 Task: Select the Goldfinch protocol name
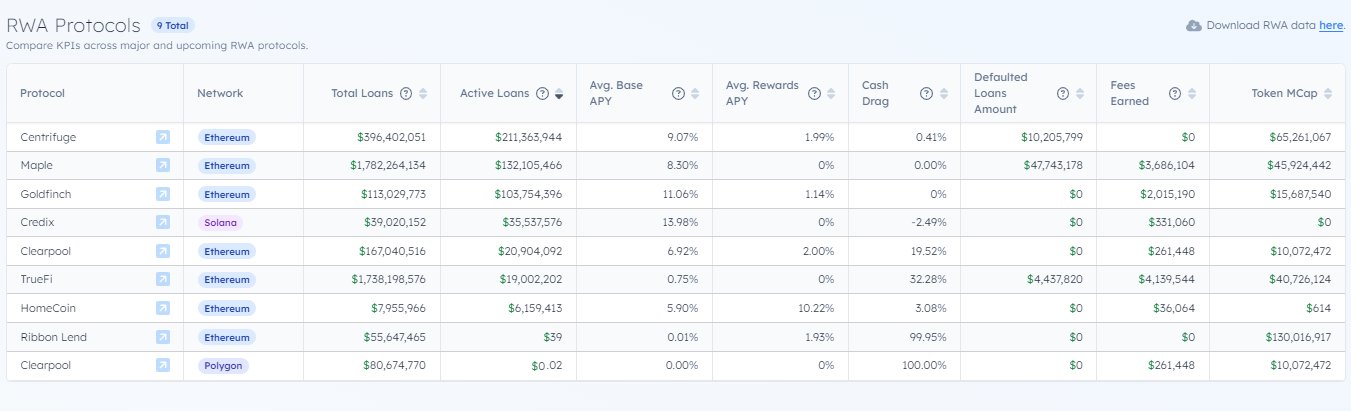[46, 194]
